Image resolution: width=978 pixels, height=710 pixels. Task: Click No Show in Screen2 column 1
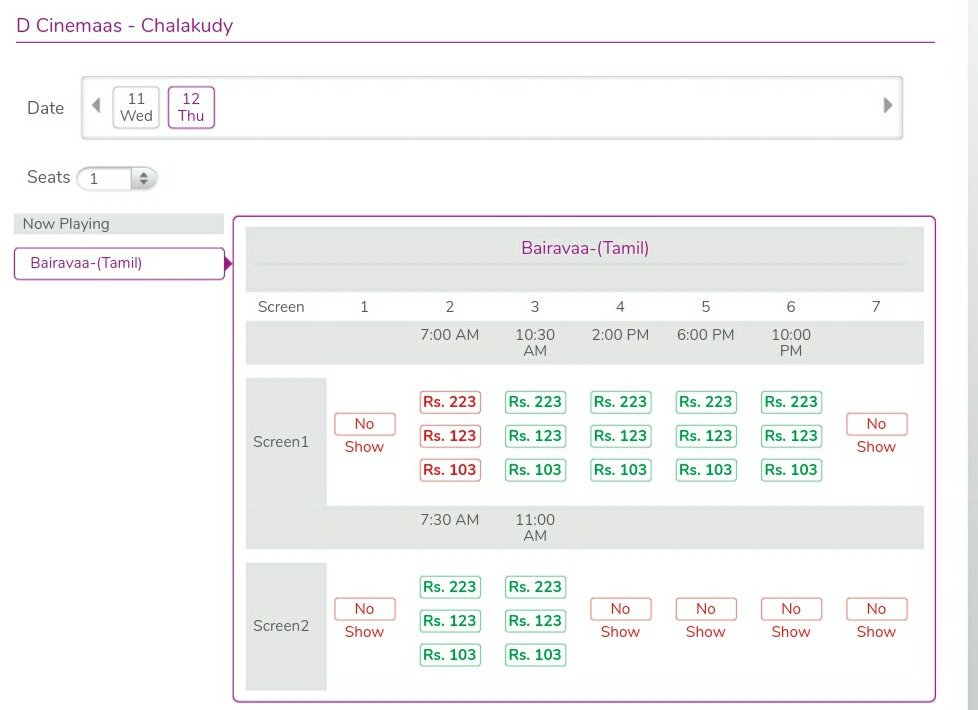(x=365, y=620)
